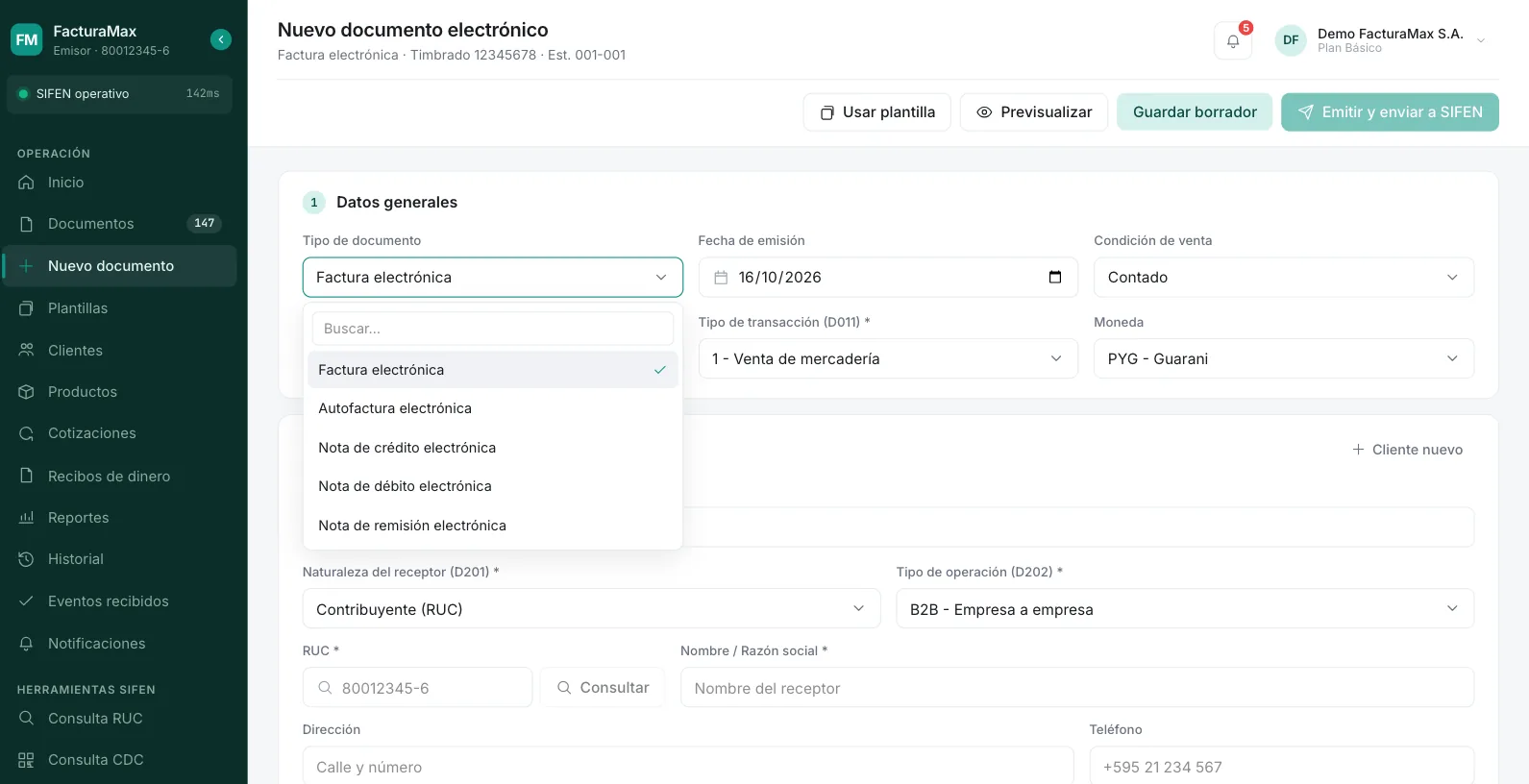The width and height of the screenshot is (1529, 784).
Task: Click the Reportes chart icon
Action: (x=27, y=518)
